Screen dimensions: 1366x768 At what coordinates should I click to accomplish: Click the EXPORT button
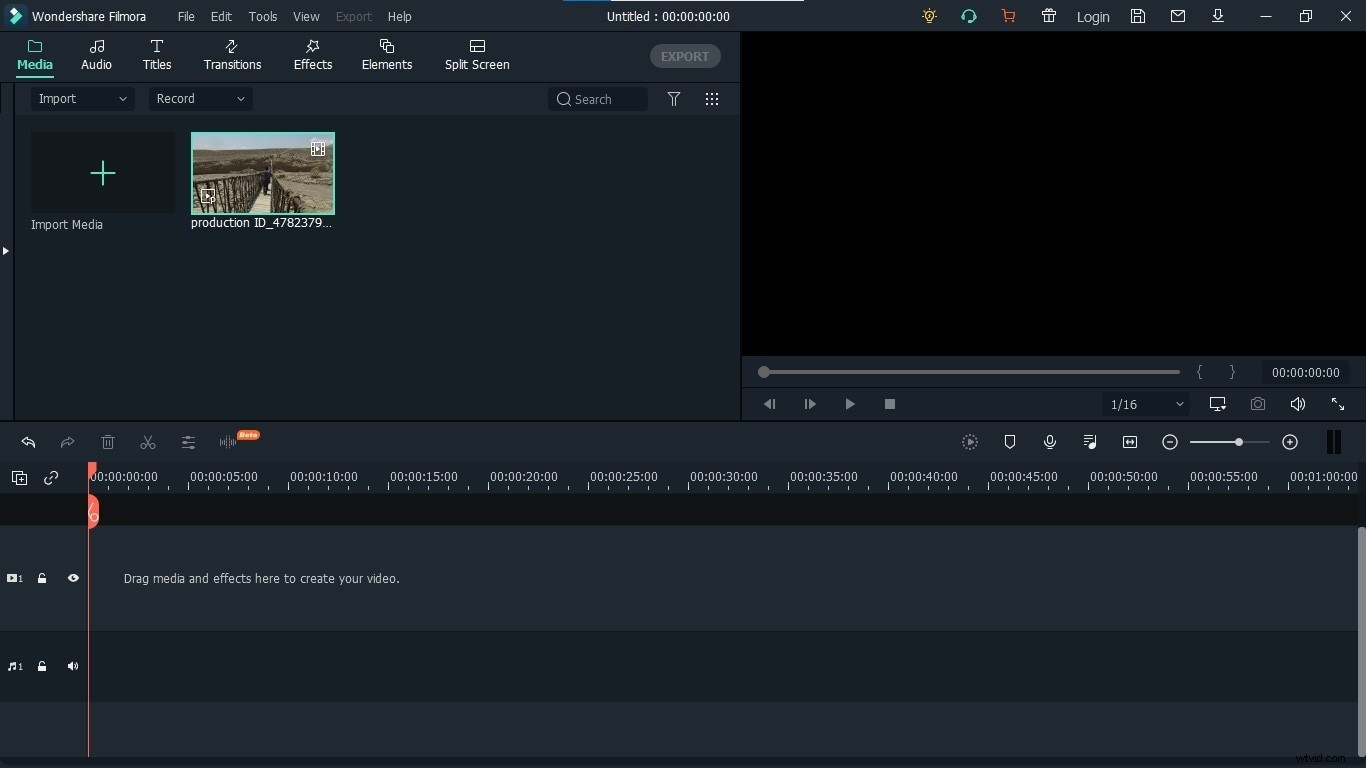(684, 56)
